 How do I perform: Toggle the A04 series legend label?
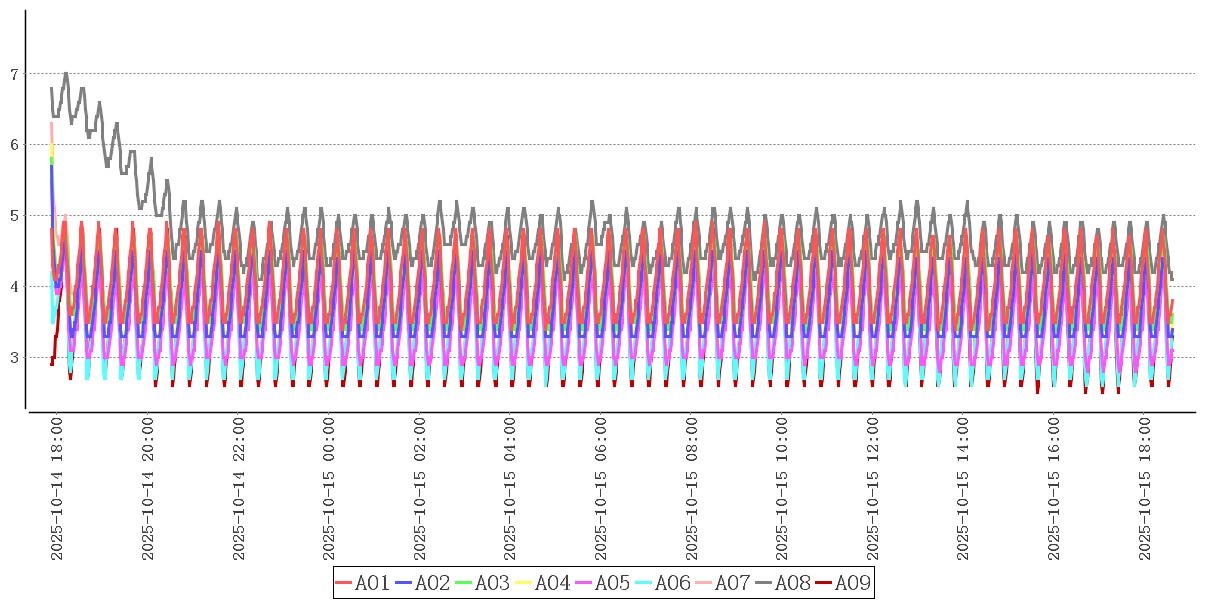point(552,583)
